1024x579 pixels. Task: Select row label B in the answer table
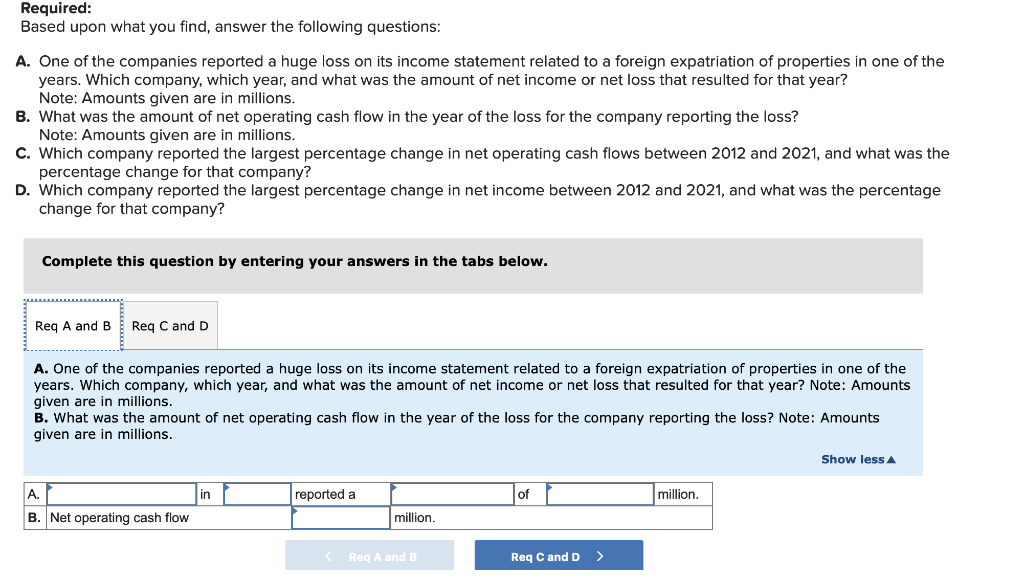coord(33,517)
